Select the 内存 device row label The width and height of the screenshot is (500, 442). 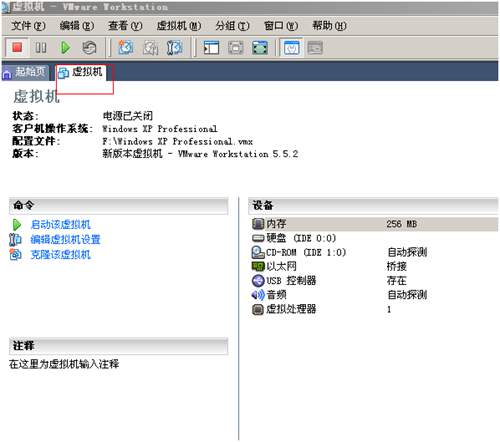point(276,224)
